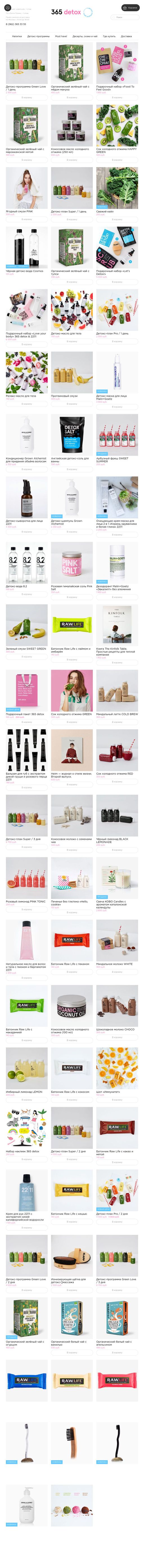Open the Напитки menu item
The width and height of the screenshot is (144, 1568).
[x=17, y=37]
